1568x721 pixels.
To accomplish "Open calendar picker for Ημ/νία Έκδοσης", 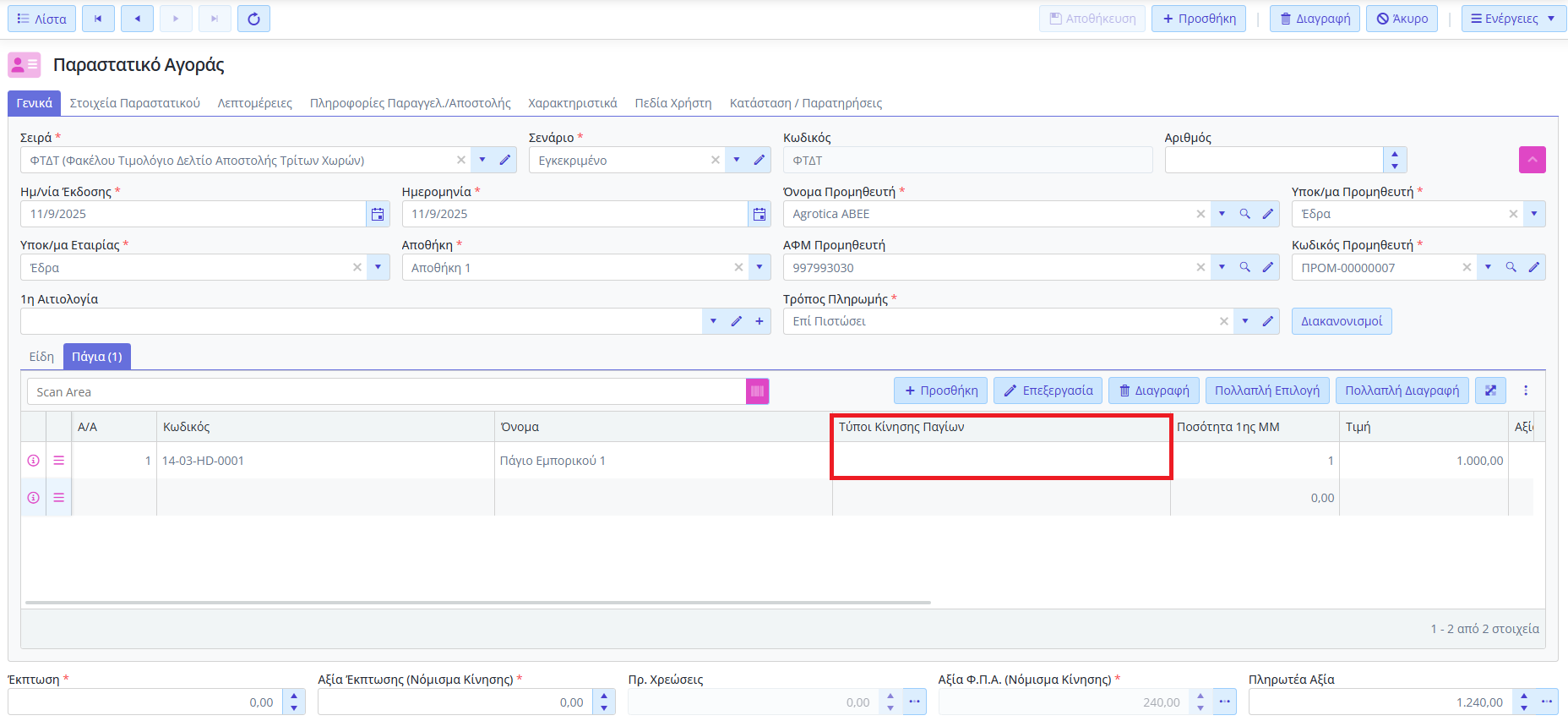I will point(378,215).
